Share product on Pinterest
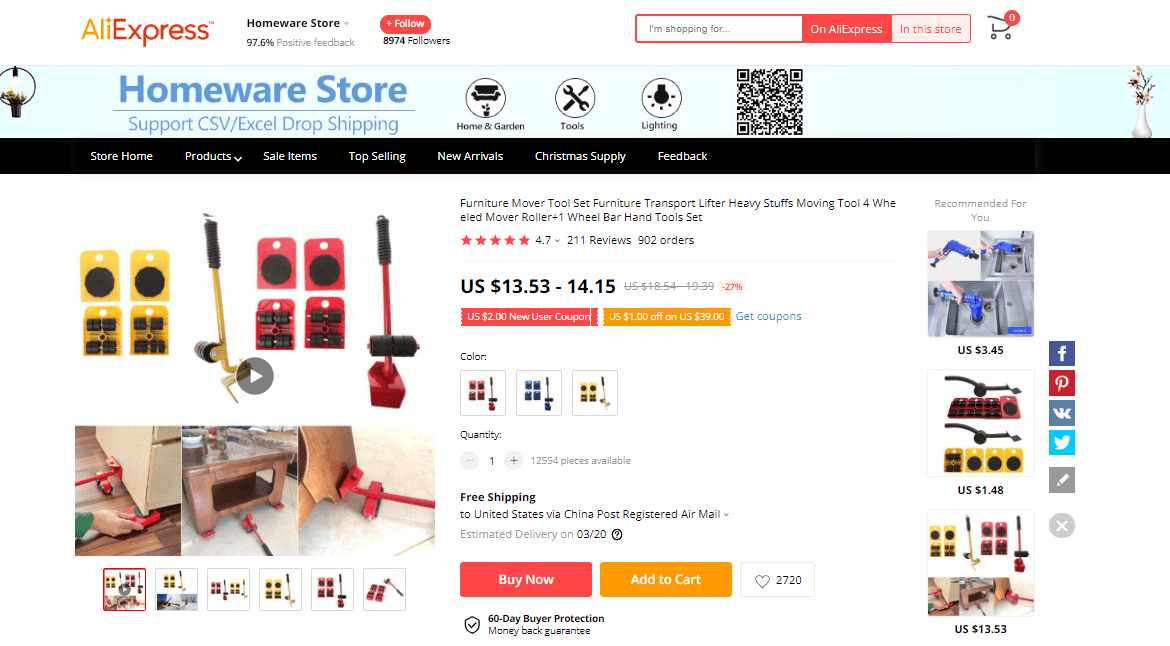 (1062, 383)
